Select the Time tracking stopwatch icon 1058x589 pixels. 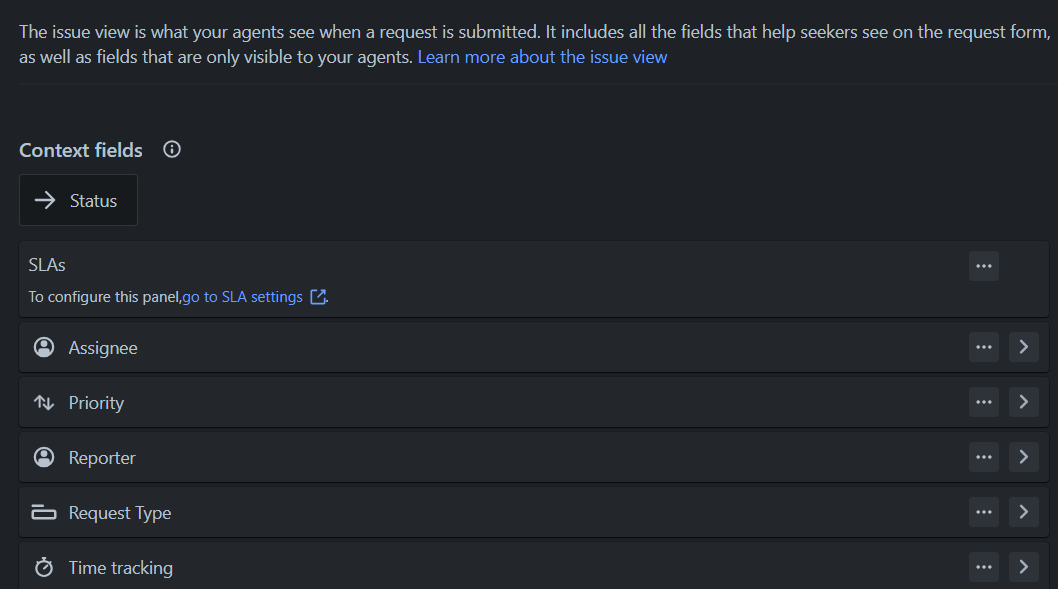pyautogui.click(x=44, y=567)
